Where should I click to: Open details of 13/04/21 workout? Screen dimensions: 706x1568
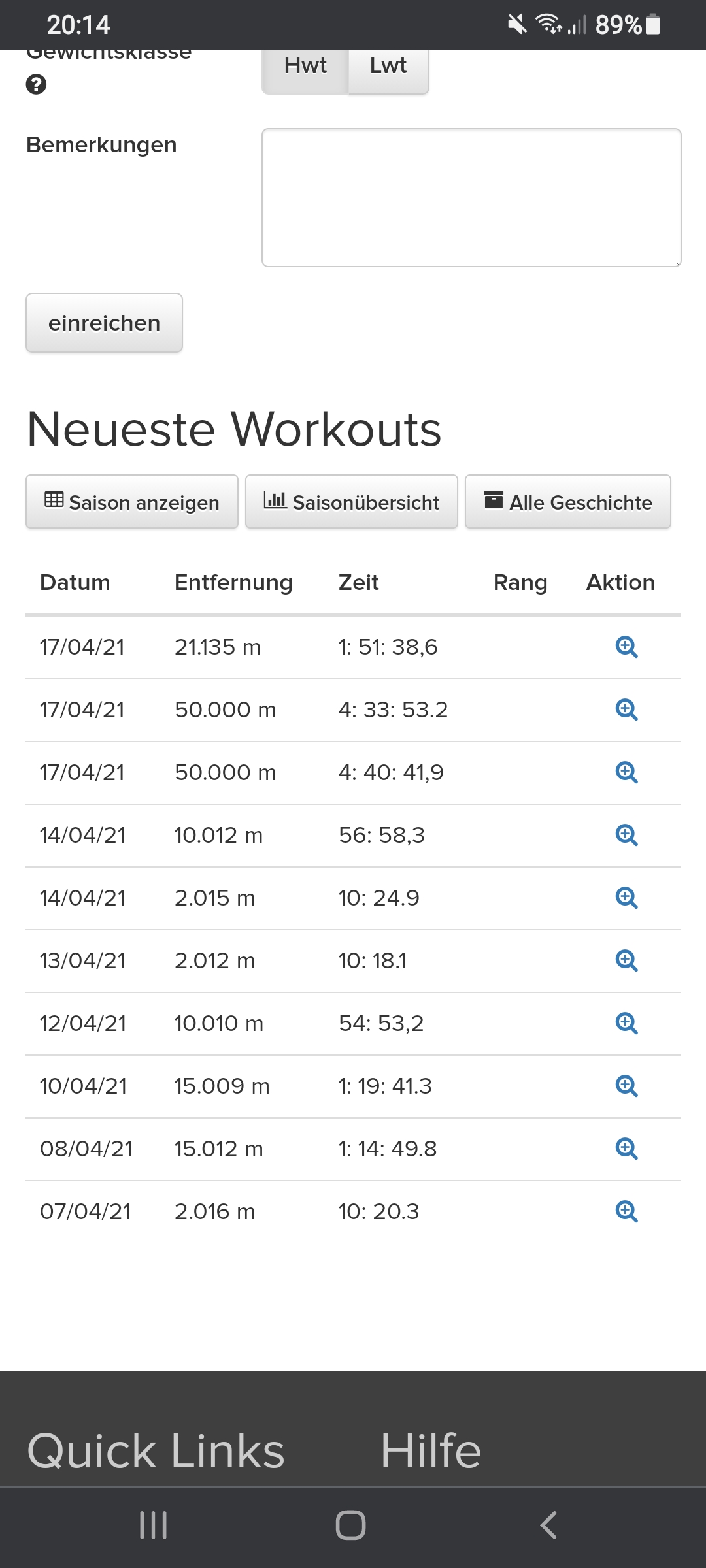626,960
